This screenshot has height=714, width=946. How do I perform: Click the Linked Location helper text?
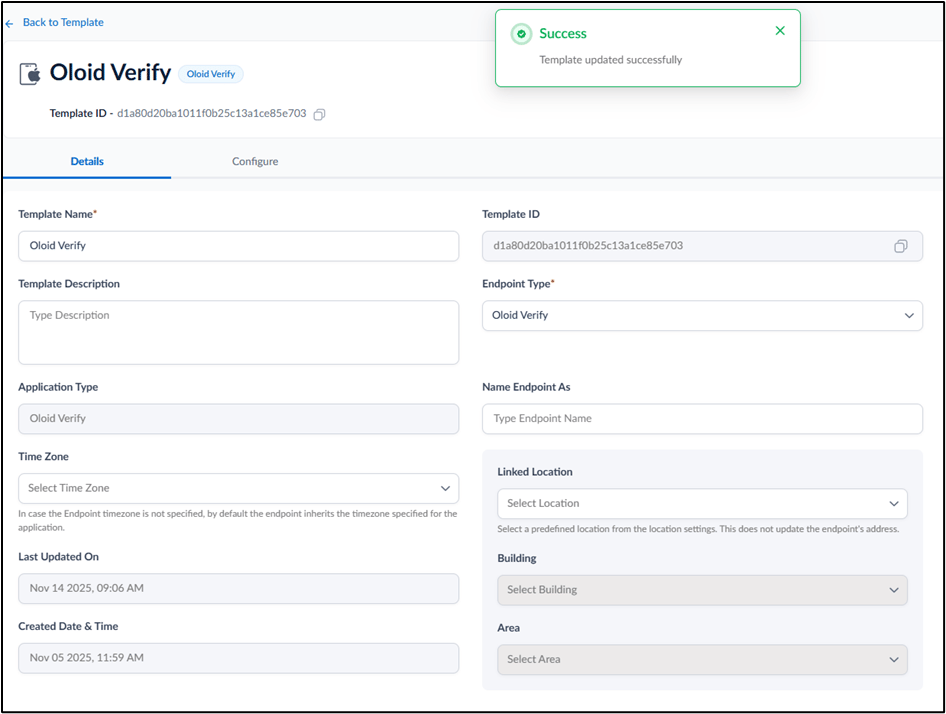pos(698,529)
